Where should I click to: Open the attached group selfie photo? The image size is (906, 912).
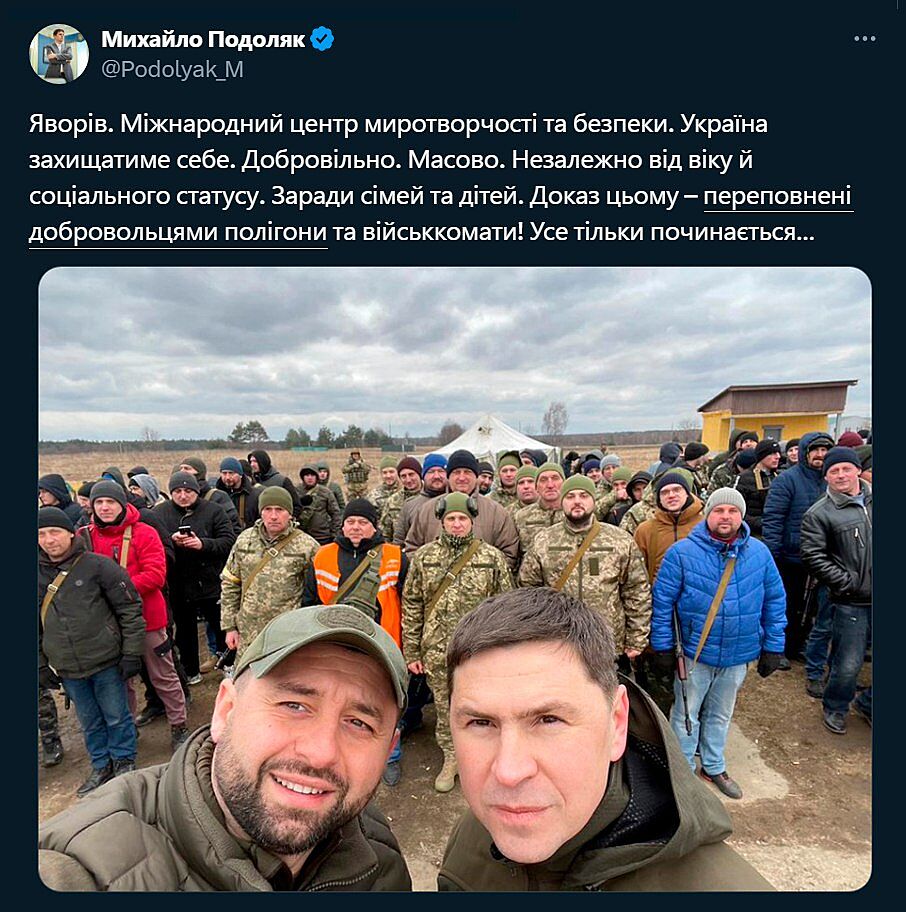(455, 578)
